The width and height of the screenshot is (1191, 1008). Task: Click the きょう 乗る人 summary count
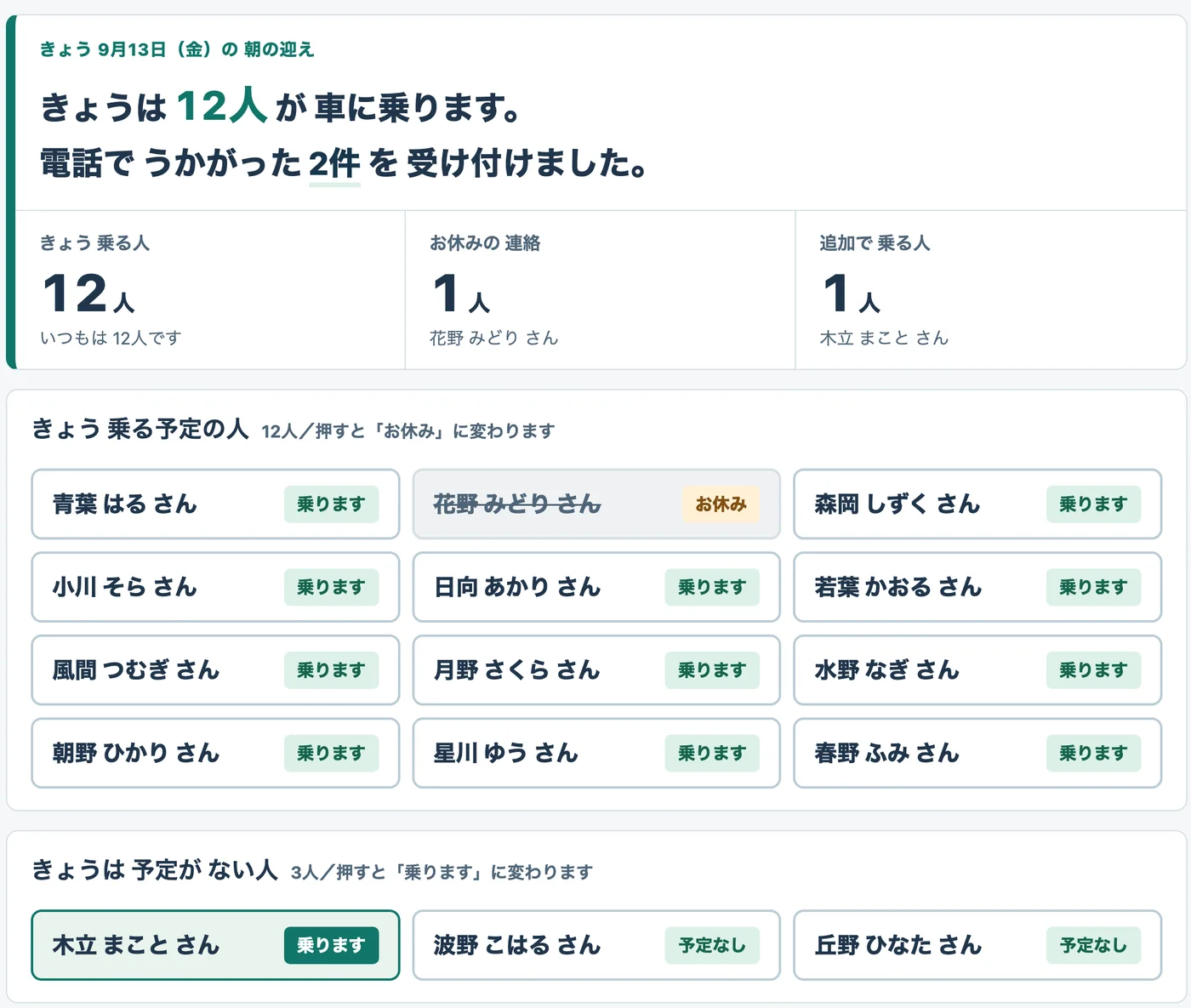[88, 293]
